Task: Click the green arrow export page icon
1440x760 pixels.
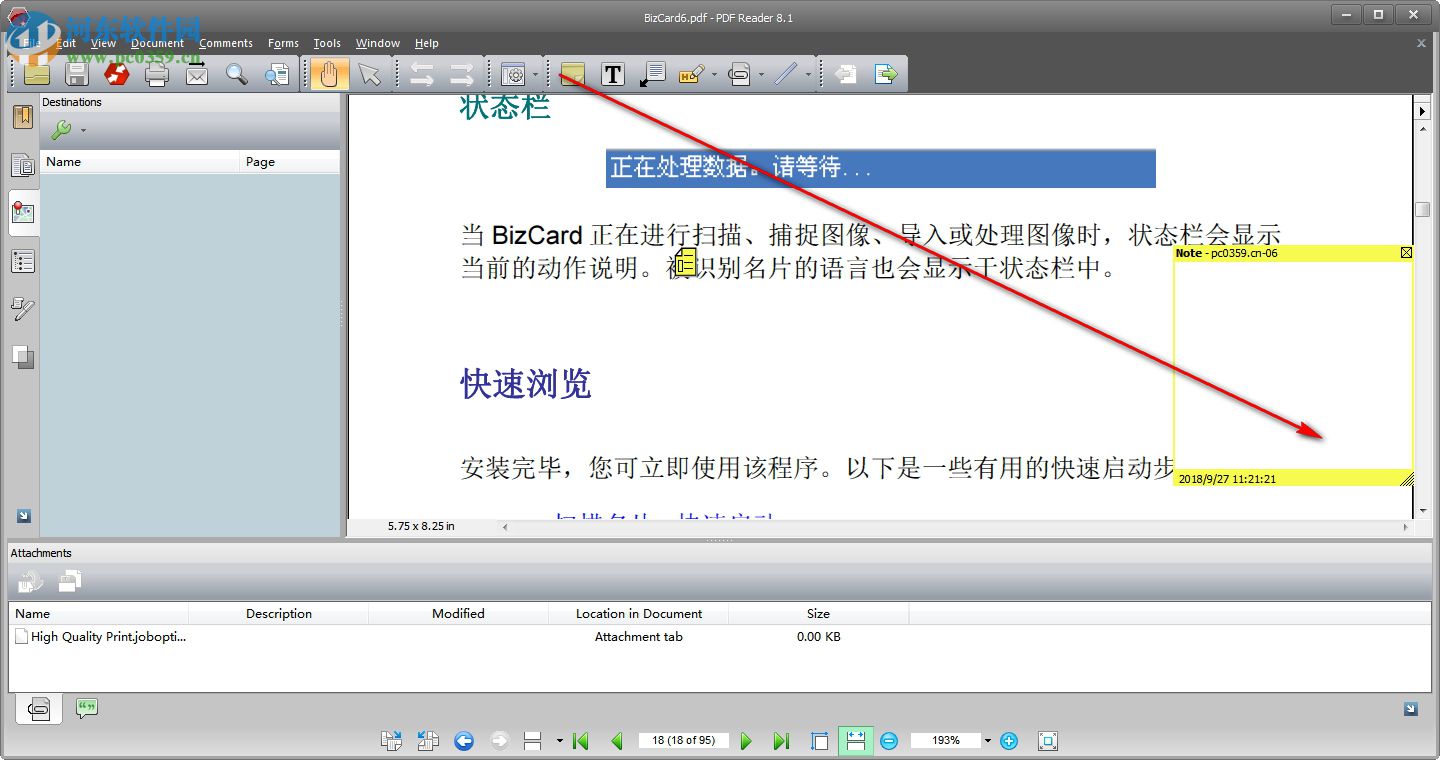Action: point(886,74)
